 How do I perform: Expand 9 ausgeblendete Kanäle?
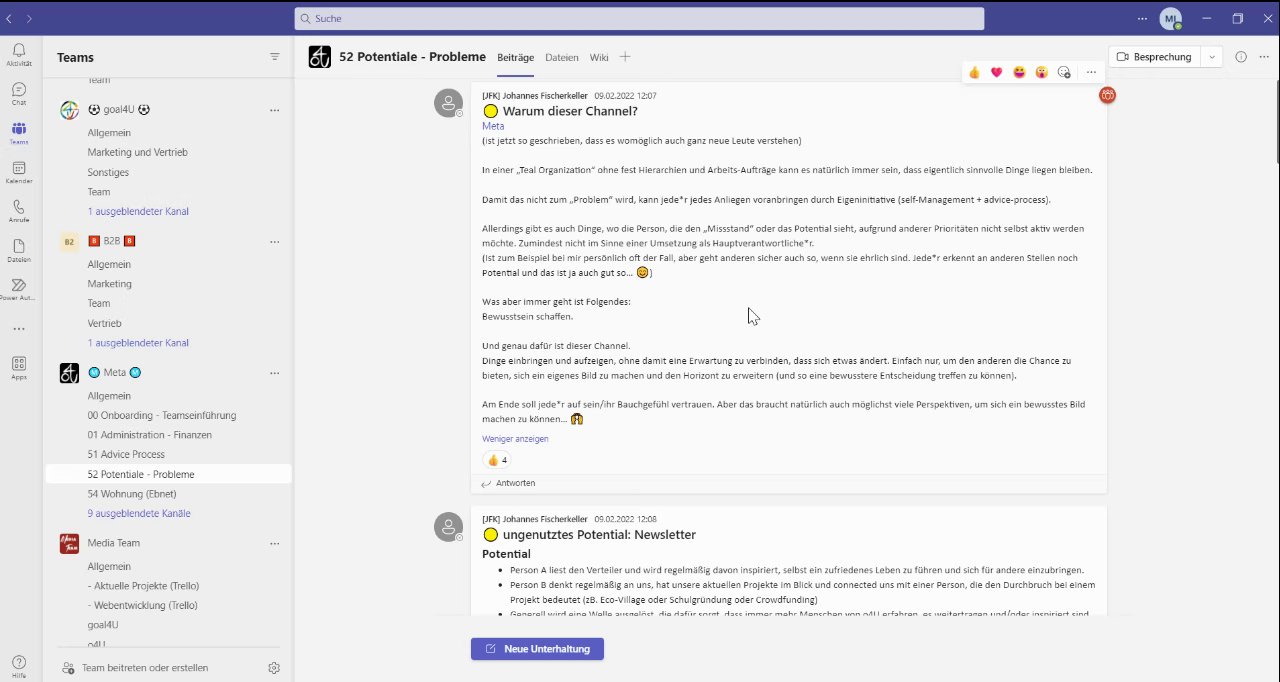pyautogui.click(x=138, y=513)
